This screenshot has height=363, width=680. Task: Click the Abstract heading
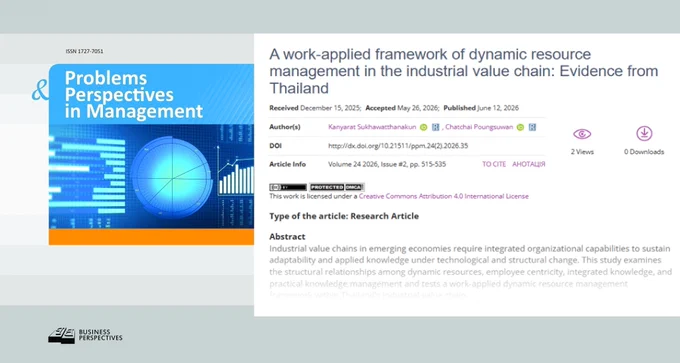[x=287, y=237]
